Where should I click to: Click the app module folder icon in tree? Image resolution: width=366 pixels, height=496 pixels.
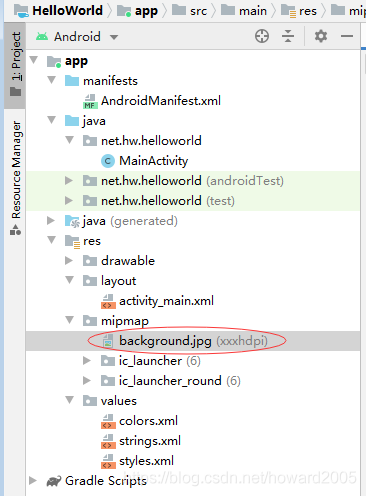click(54, 61)
